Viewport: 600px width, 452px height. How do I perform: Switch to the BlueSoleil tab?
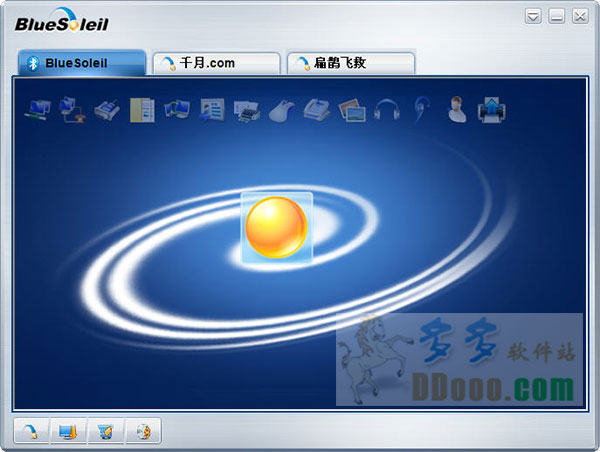82,63
